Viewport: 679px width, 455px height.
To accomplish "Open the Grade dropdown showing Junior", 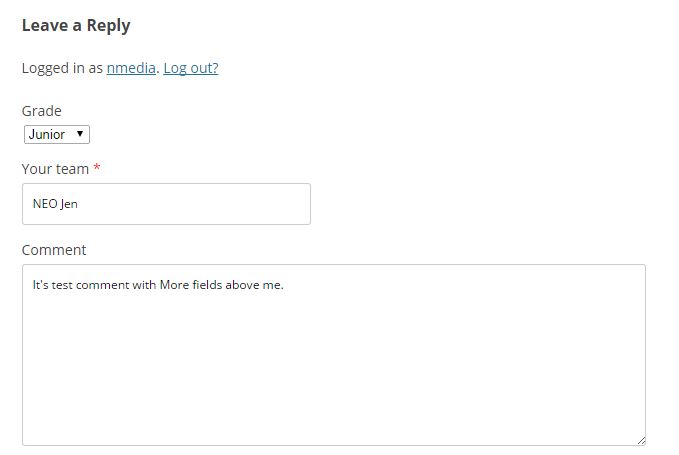I will coord(56,134).
